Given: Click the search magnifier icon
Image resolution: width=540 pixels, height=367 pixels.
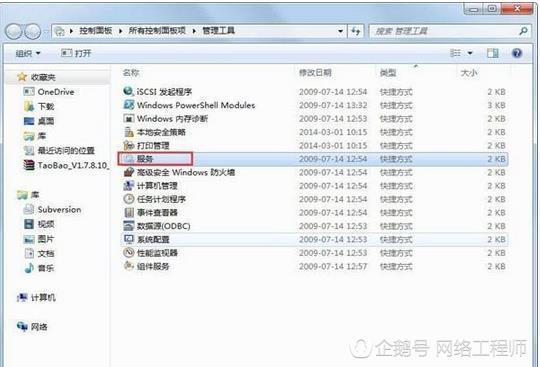Looking at the screenshot, I should 523,31.
